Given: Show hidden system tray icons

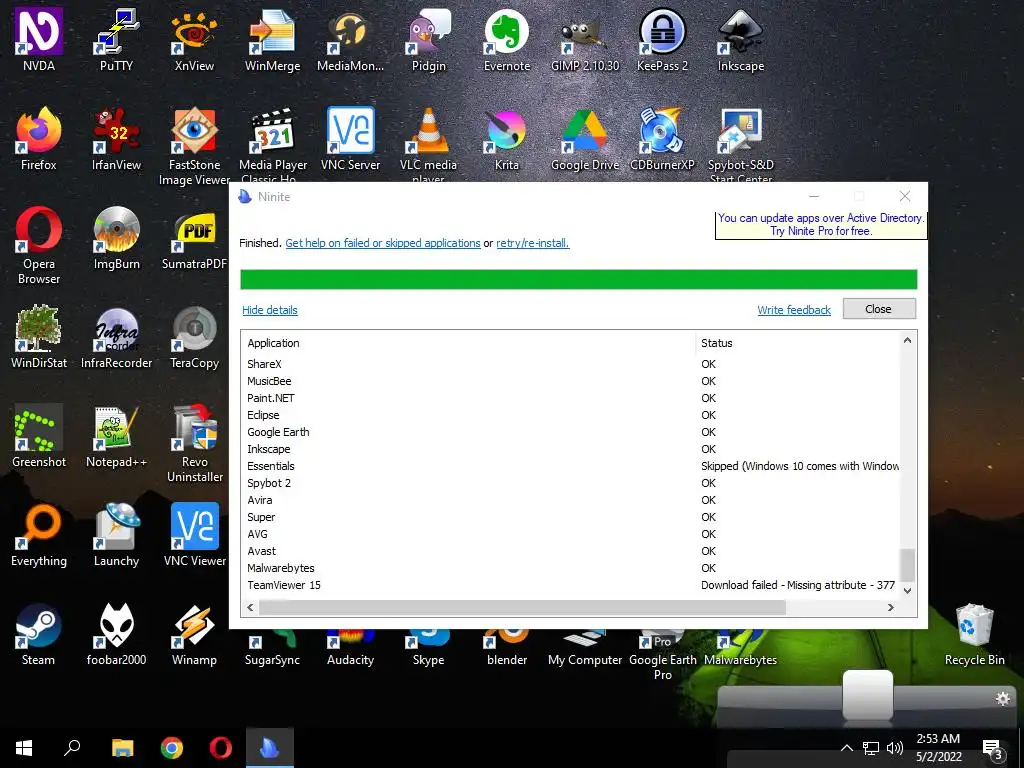Looking at the screenshot, I should (x=847, y=748).
